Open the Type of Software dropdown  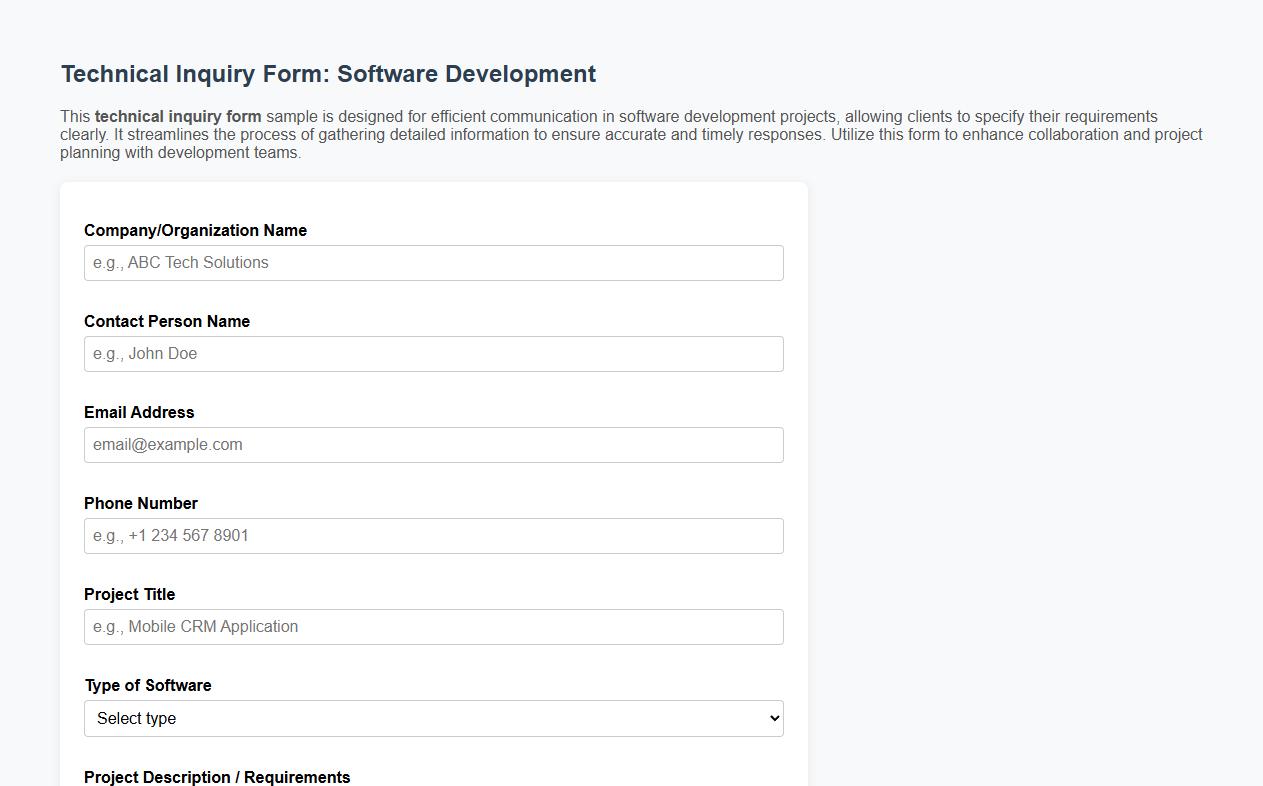click(x=433, y=718)
